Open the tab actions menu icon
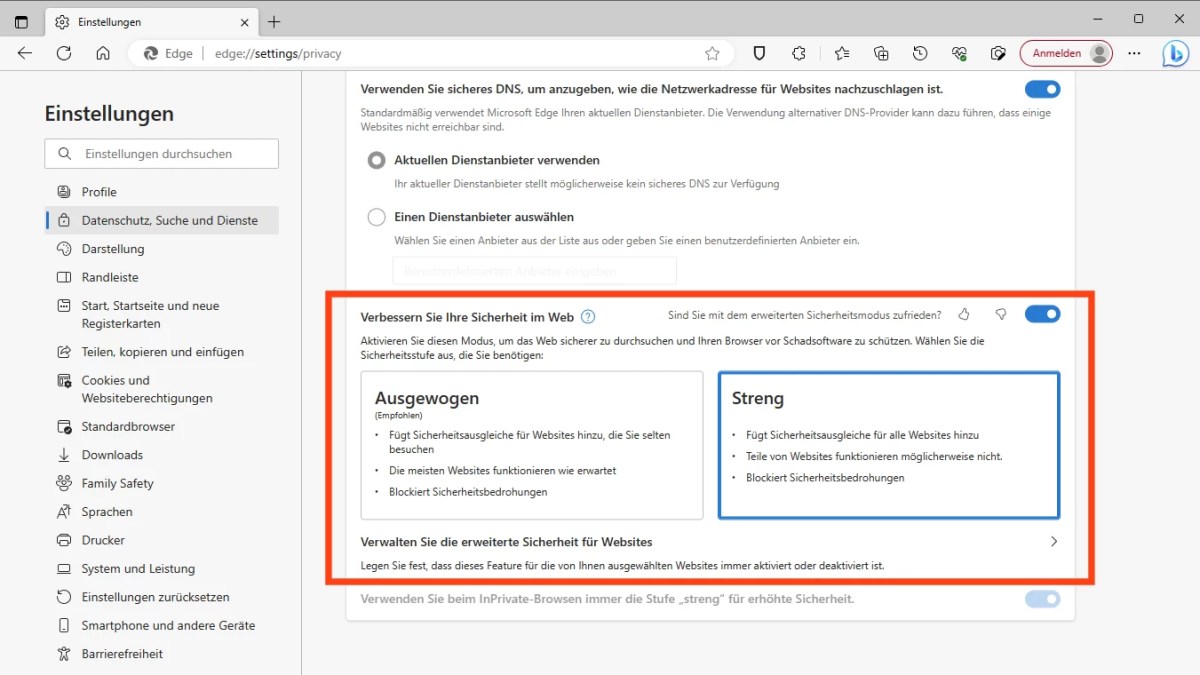 pos(21,21)
